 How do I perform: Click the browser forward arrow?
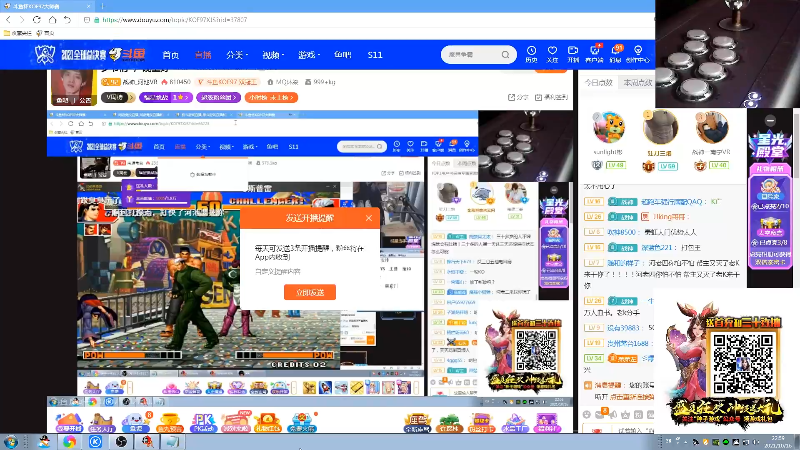coord(22,19)
